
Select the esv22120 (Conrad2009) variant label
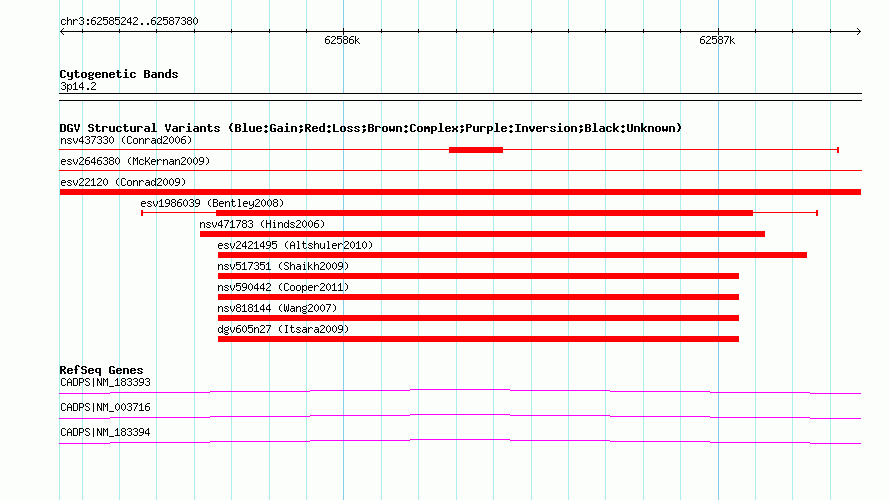click(x=123, y=182)
